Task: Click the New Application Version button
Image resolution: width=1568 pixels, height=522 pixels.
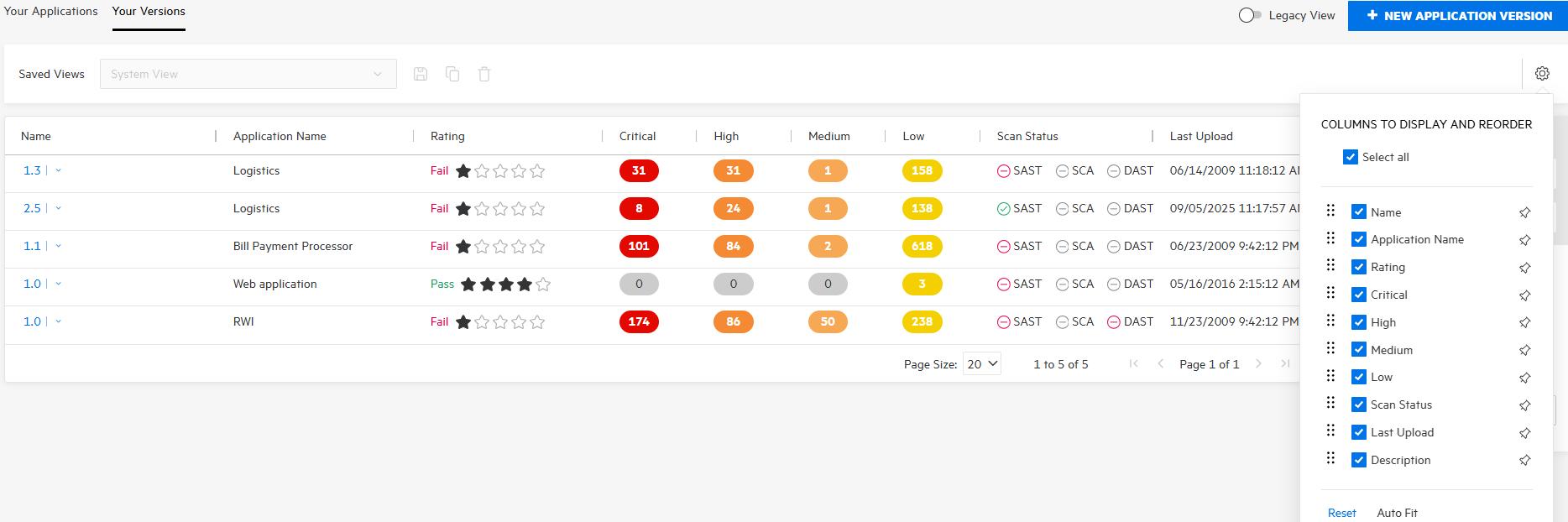Action: pyautogui.click(x=1457, y=15)
